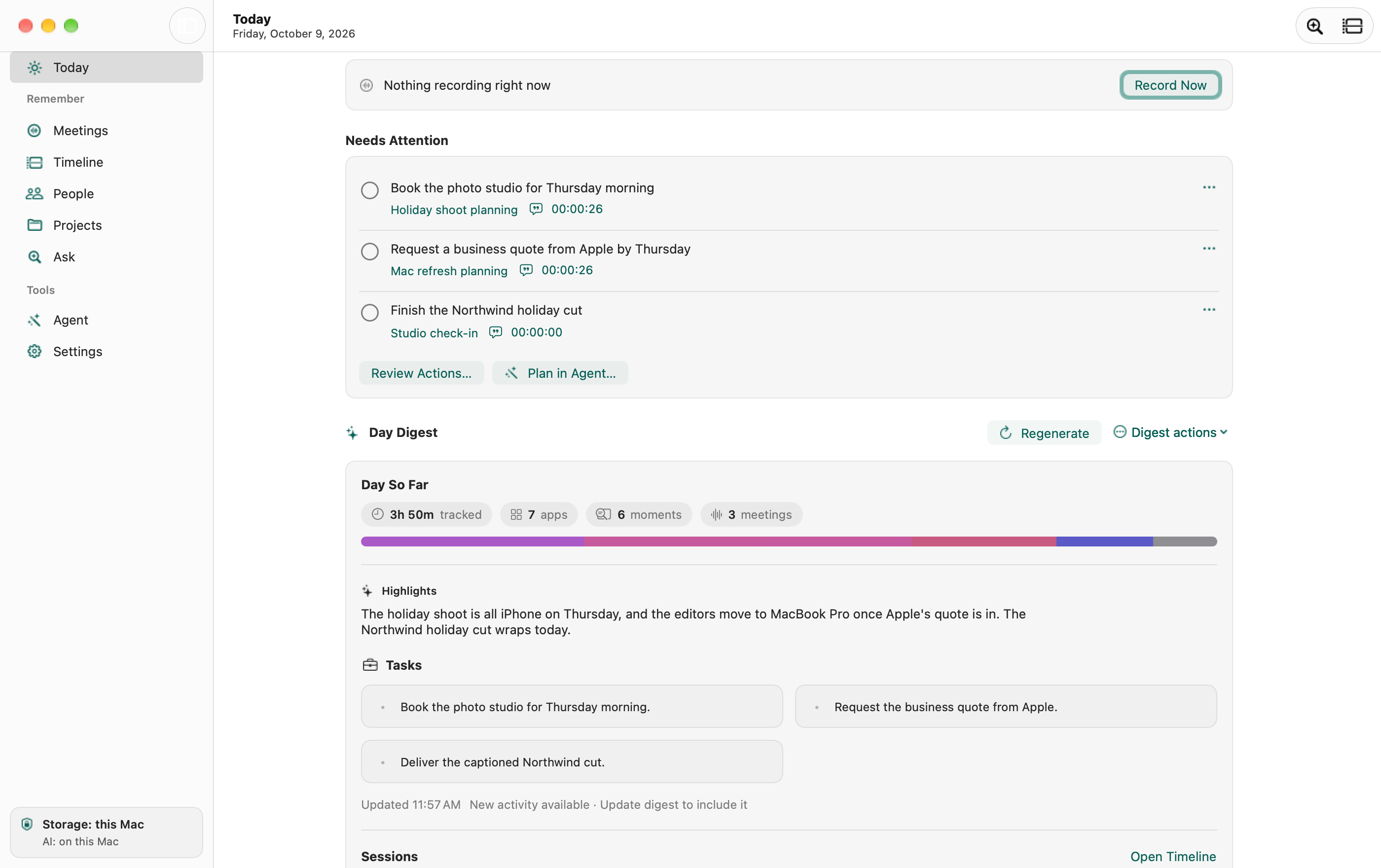Open more options for Finish the Northwind cut

click(x=1209, y=310)
